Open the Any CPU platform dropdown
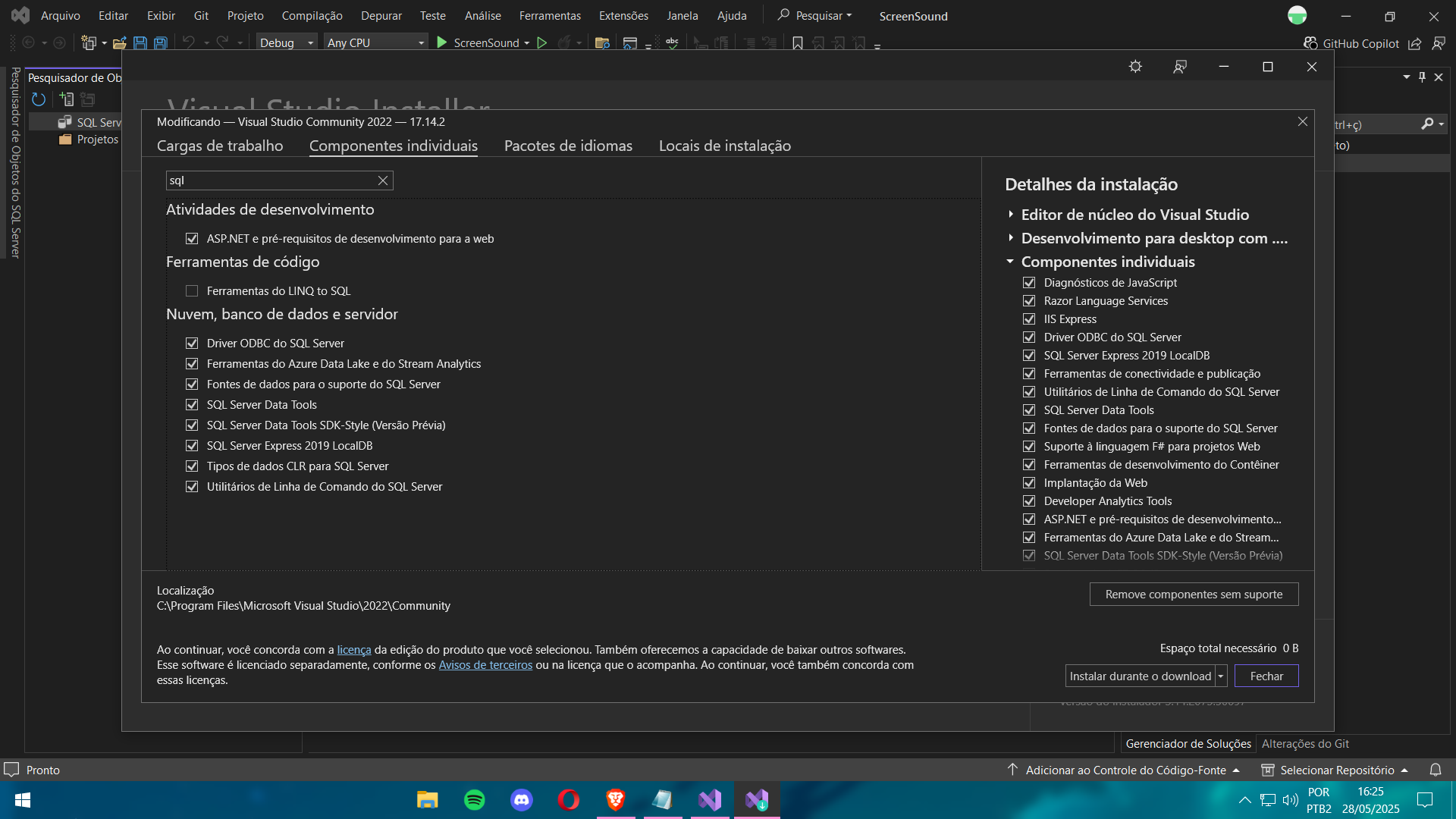This screenshot has width=1456, height=819. point(375,43)
